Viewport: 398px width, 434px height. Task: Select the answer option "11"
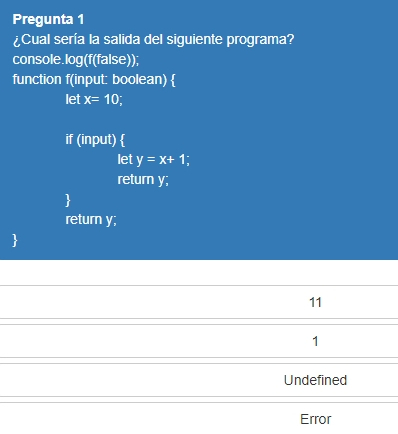pyautogui.click(x=199, y=302)
